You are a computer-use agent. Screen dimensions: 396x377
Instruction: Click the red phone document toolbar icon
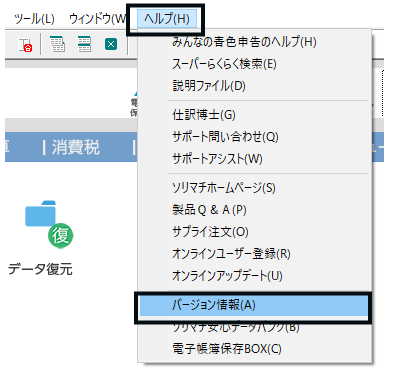coord(25,45)
